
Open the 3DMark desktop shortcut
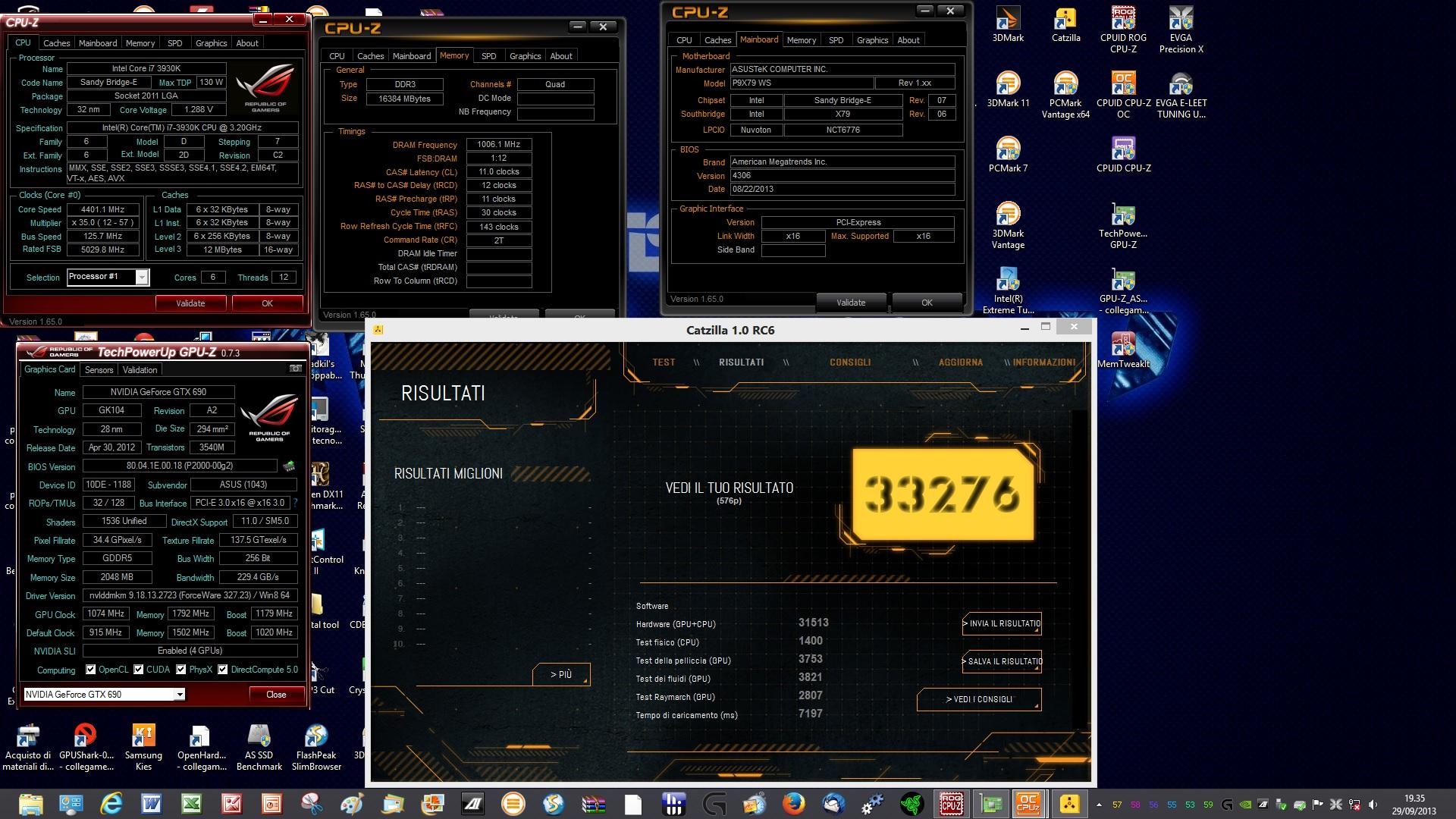pos(1008,24)
